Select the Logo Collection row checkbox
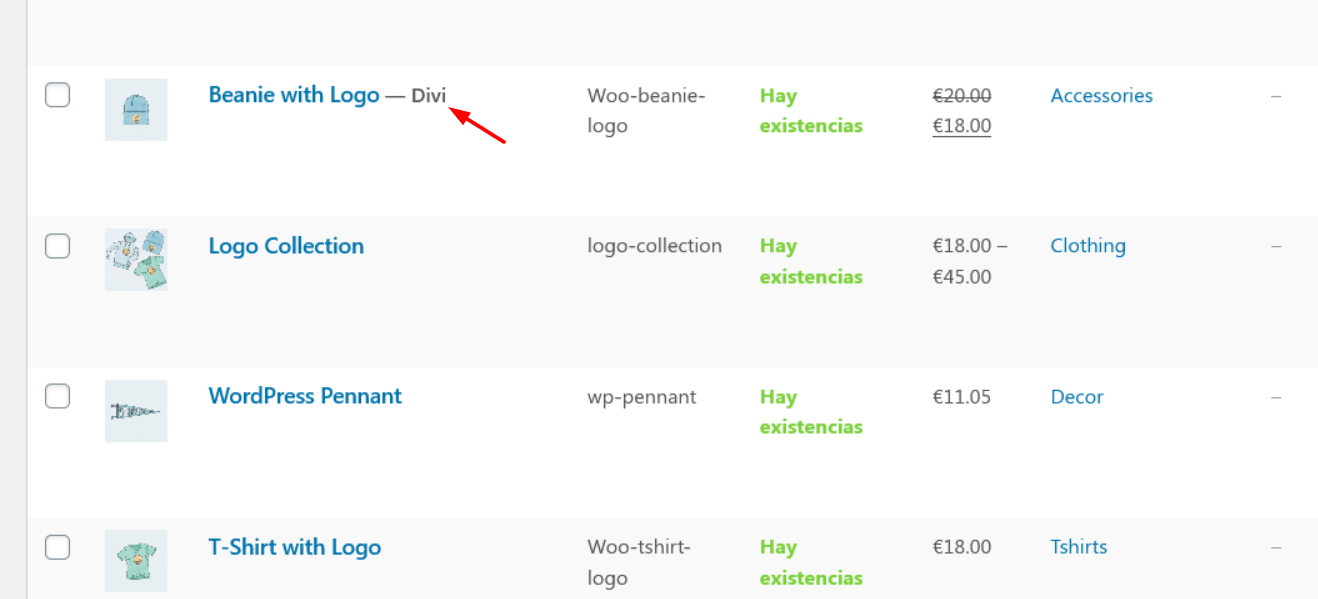This screenshot has height=599, width=1318. (x=58, y=246)
